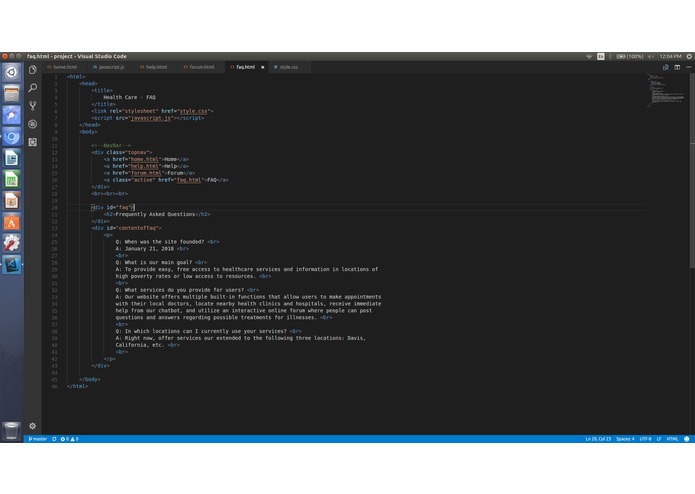Open the battery (100%) indicator

pyautogui.click(x=630, y=56)
